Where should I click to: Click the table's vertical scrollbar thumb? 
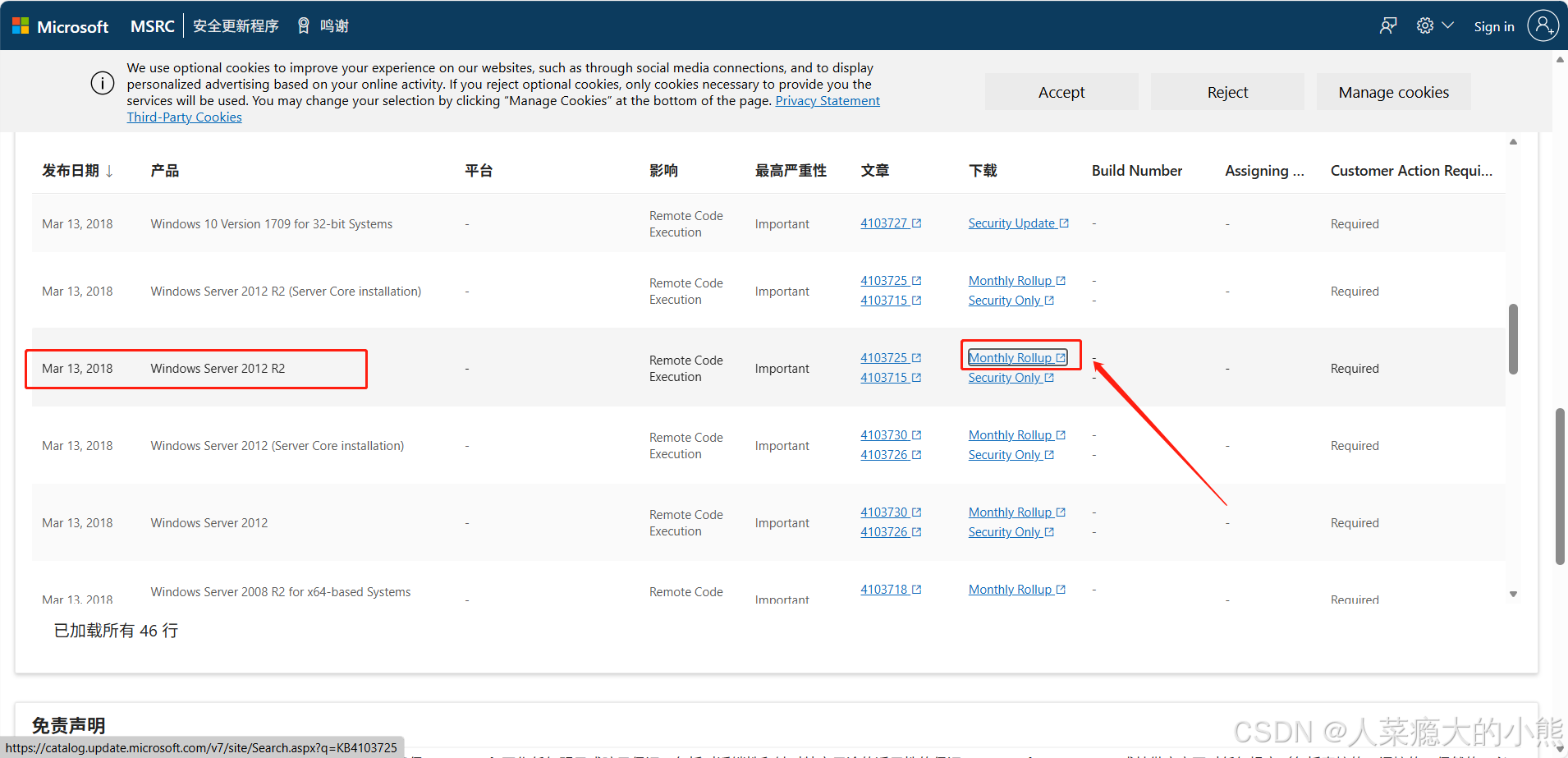coord(1513,339)
